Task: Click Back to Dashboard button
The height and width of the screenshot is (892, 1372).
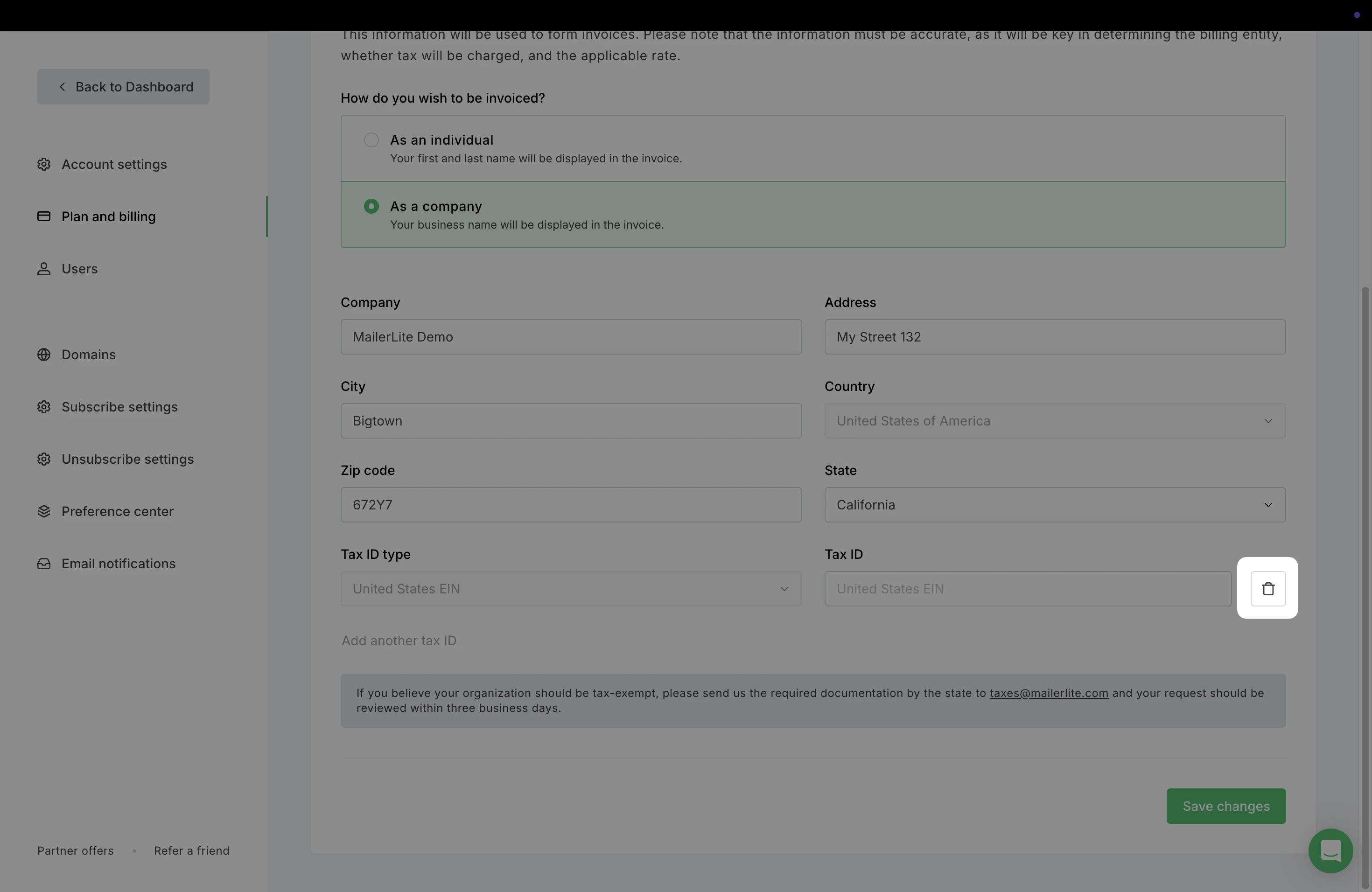Action: point(123,87)
